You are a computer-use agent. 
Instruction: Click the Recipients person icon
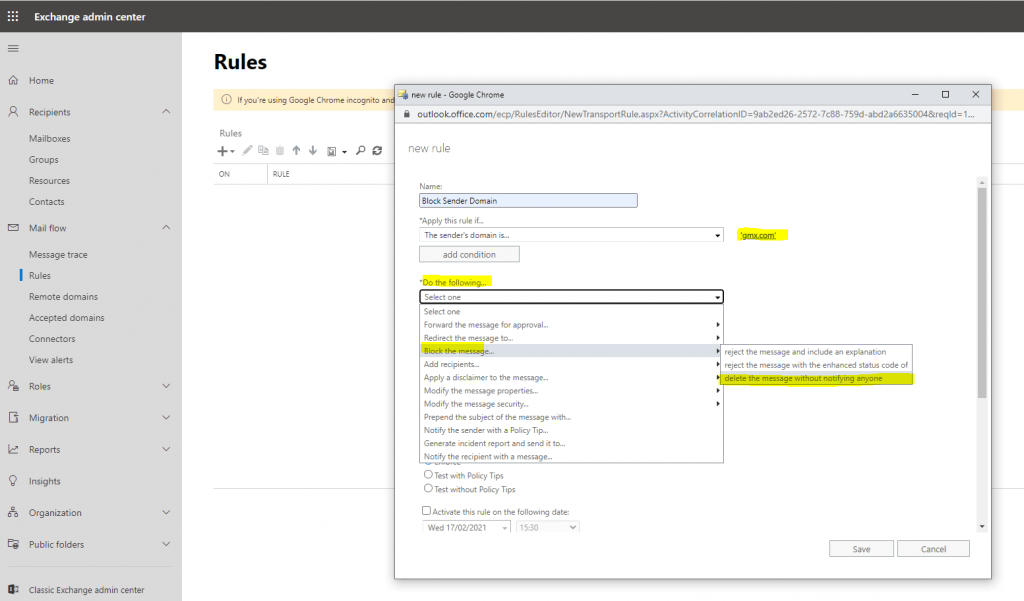(x=13, y=112)
